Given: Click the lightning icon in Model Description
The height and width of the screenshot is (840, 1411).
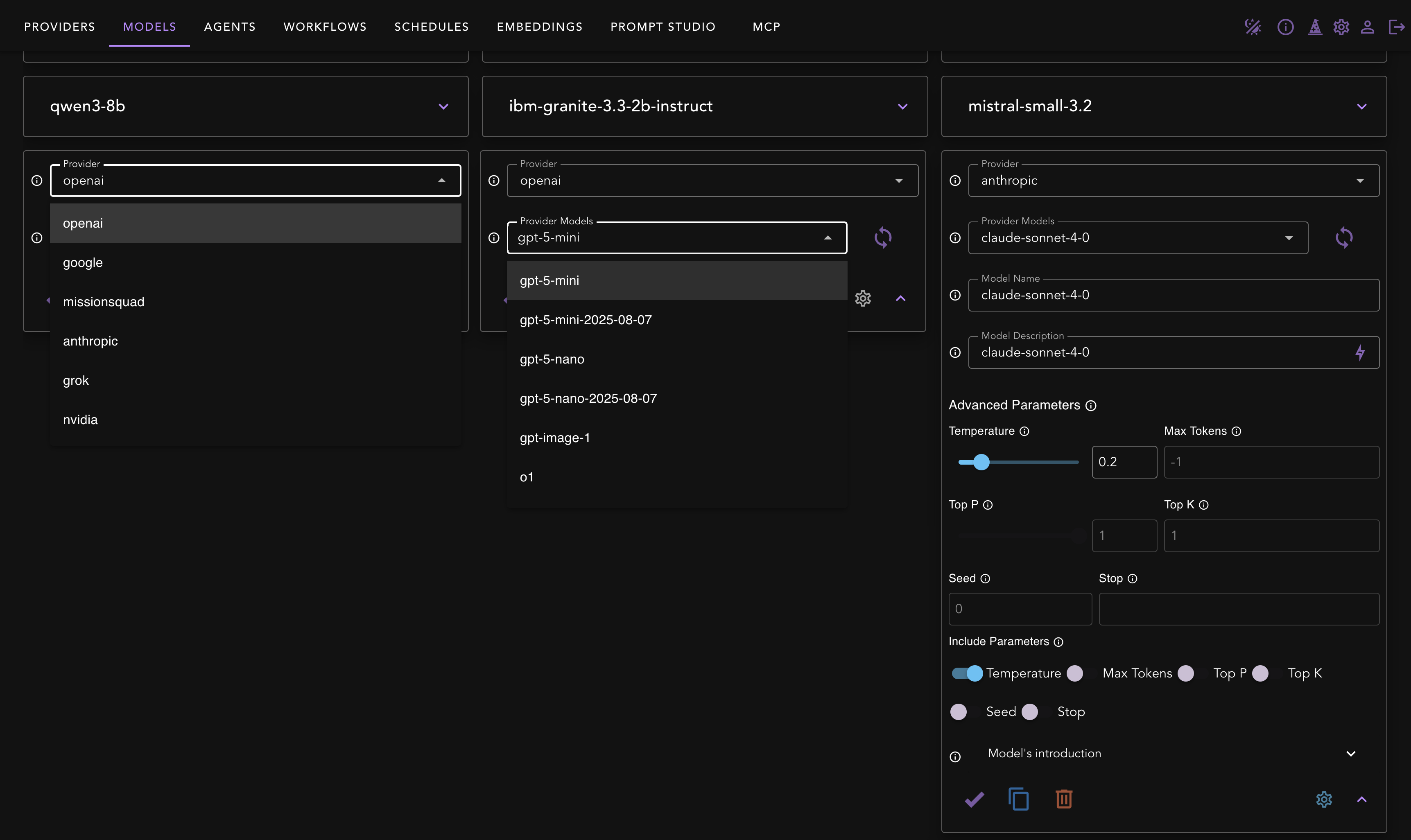Looking at the screenshot, I should (1360, 352).
